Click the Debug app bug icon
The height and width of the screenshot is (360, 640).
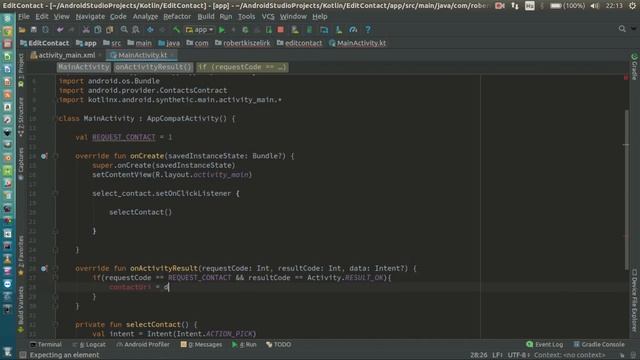(x=245, y=30)
